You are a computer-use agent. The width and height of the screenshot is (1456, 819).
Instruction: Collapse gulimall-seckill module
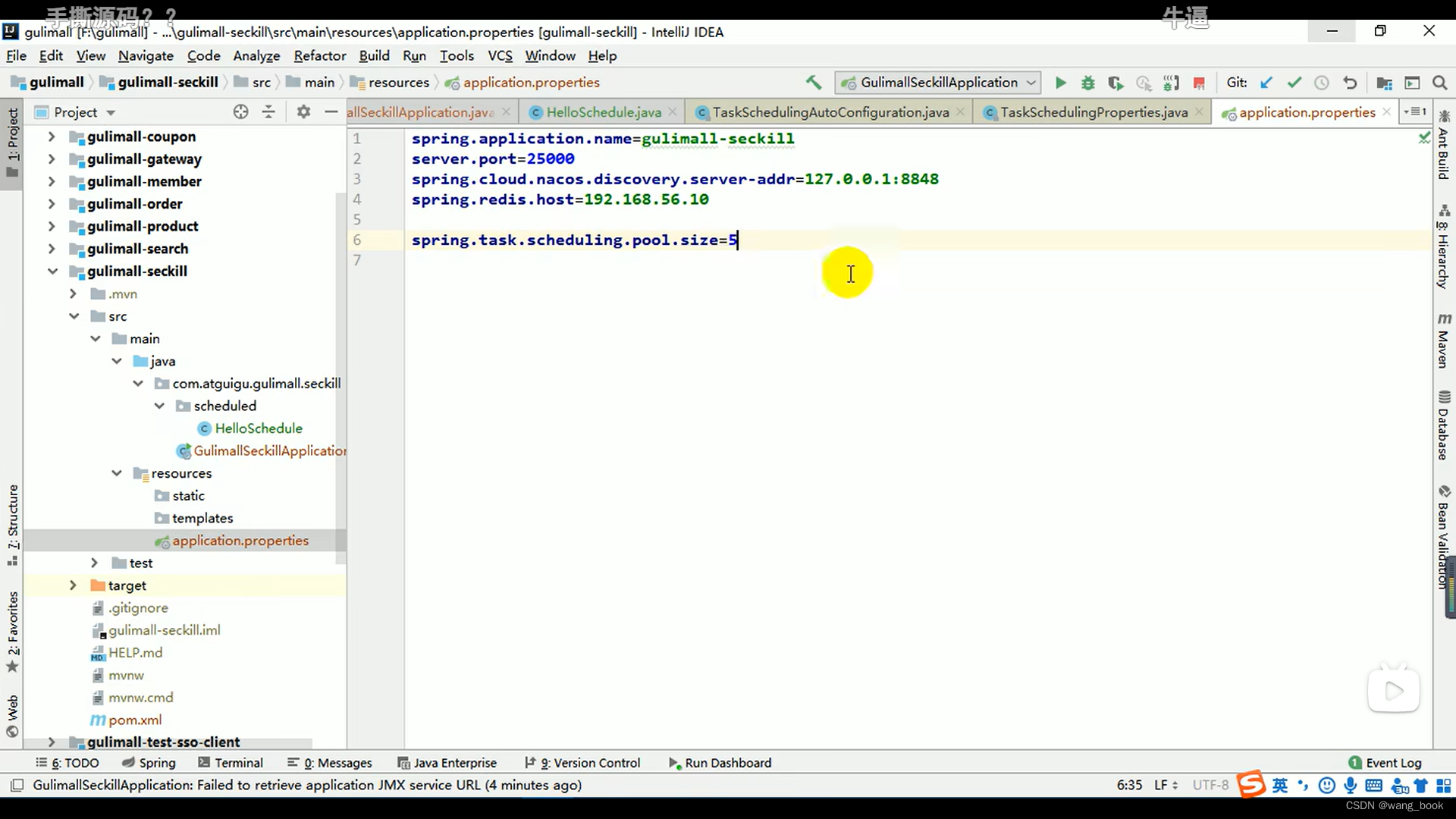(x=52, y=271)
